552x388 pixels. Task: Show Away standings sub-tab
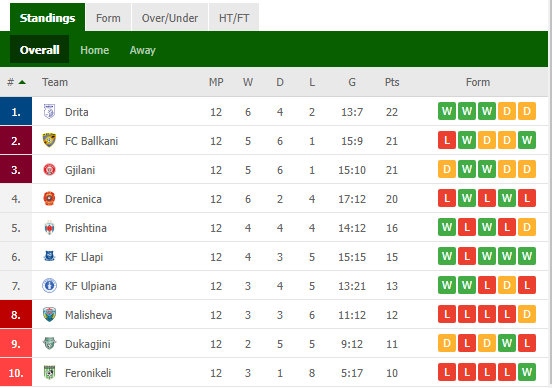pos(142,50)
